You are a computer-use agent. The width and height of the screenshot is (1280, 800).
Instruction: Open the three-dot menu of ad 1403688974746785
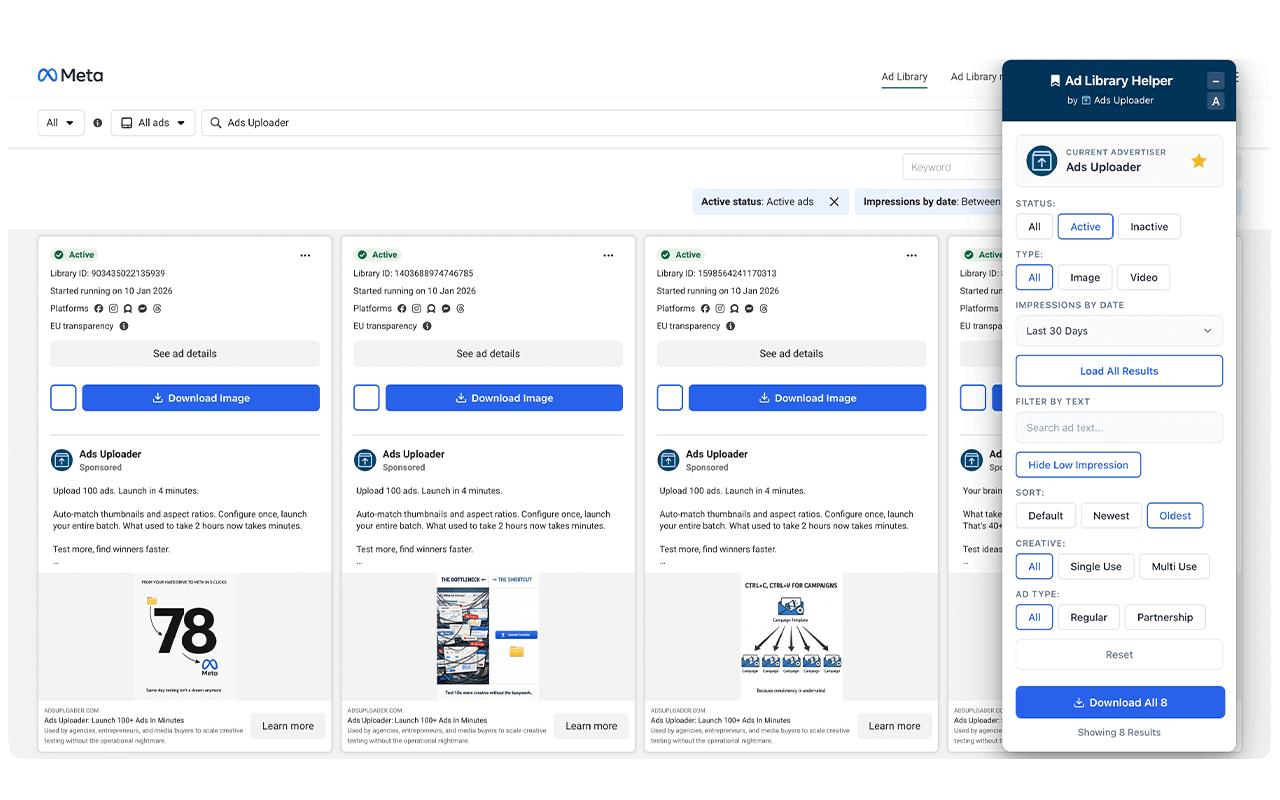[x=608, y=255]
